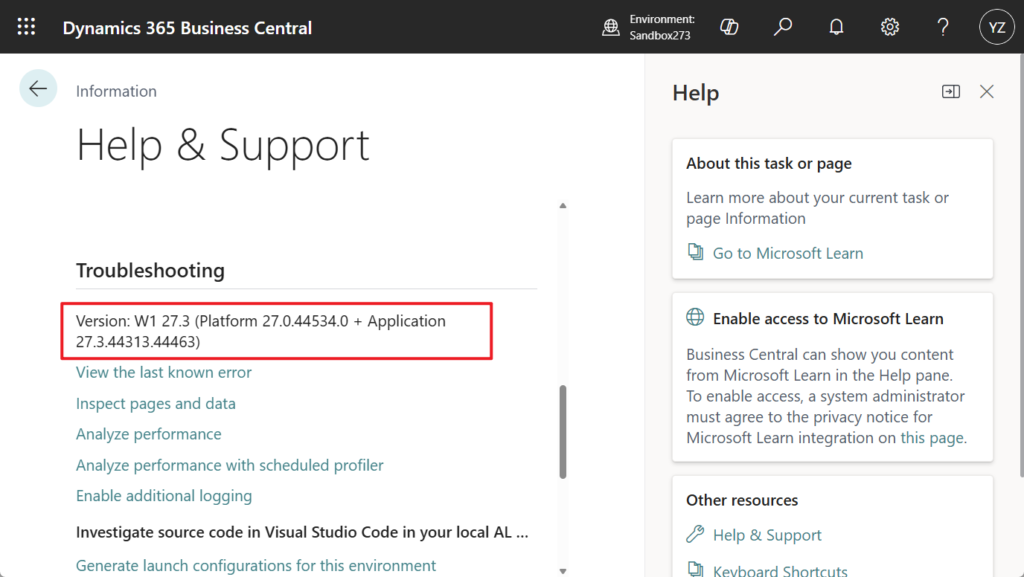The image size is (1024, 577).
Task: Click 'this page' privacy notice link
Action: [x=932, y=438]
